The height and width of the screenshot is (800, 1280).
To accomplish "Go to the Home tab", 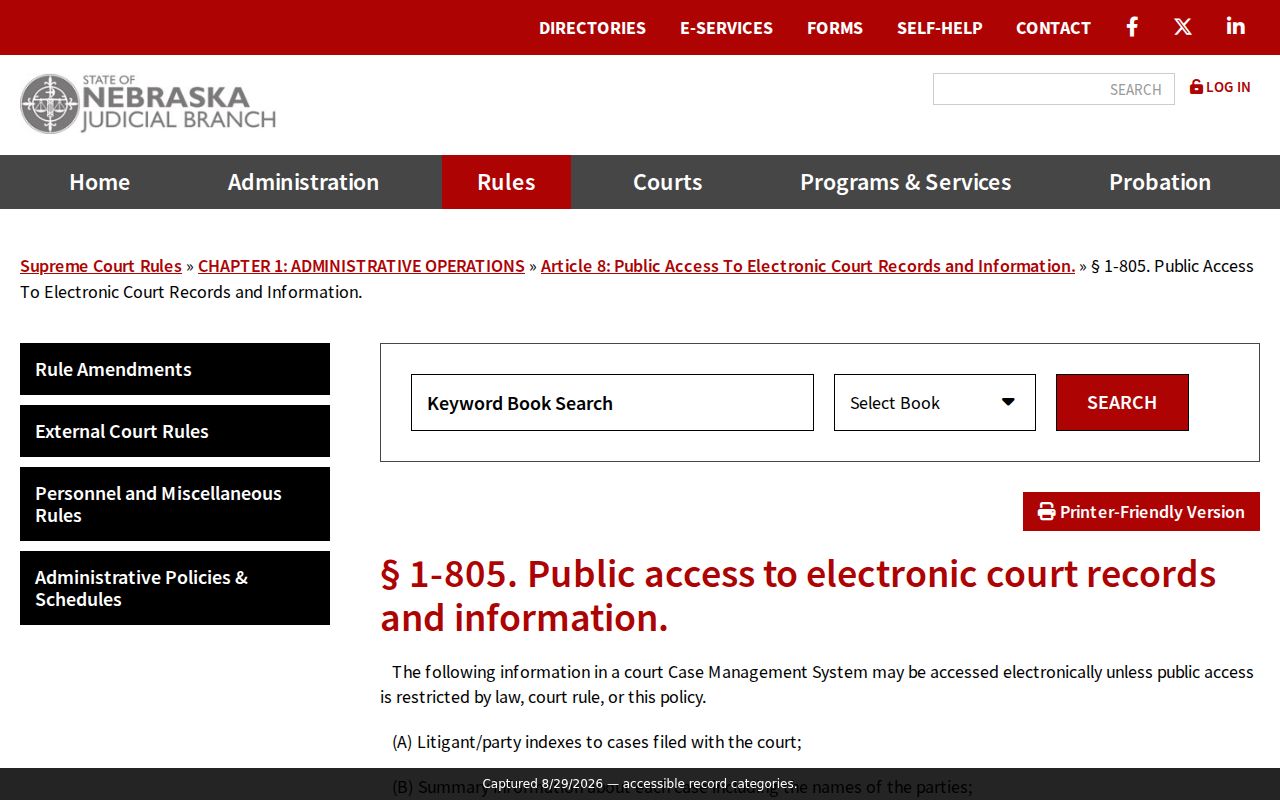I will coord(100,182).
